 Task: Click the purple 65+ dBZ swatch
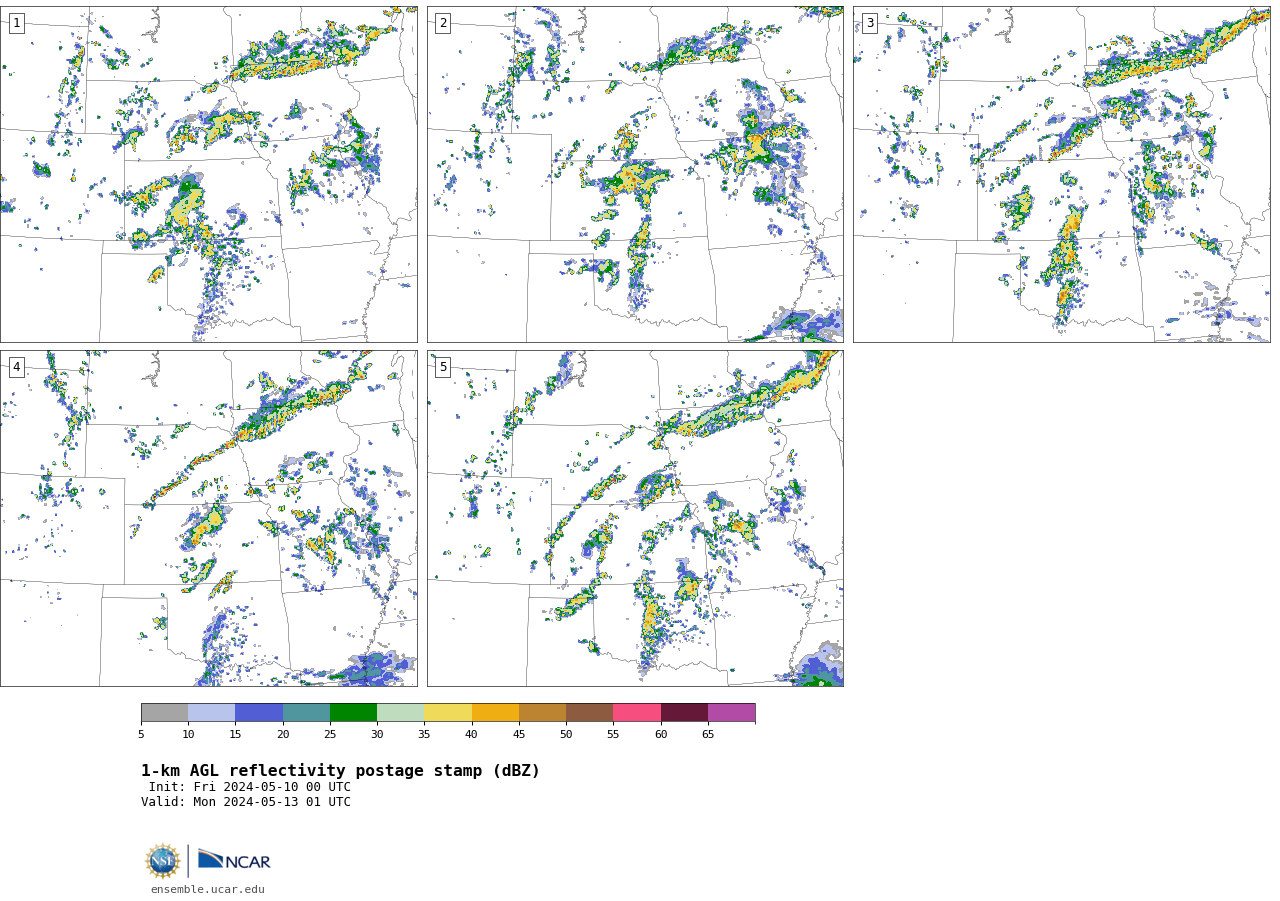(x=731, y=713)
